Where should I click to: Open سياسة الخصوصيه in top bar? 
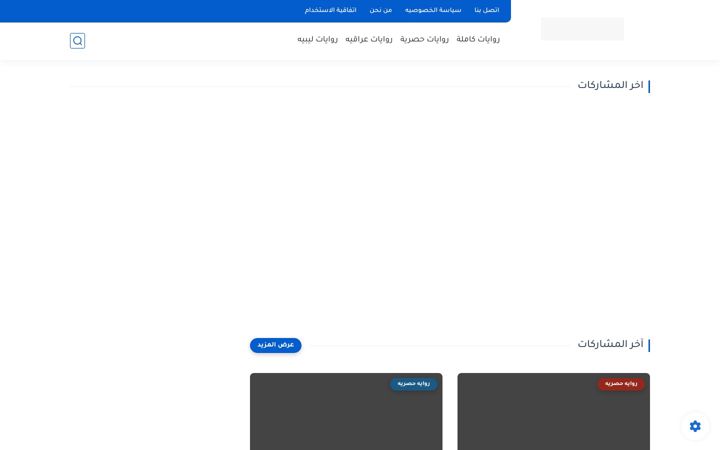(433, 10)
